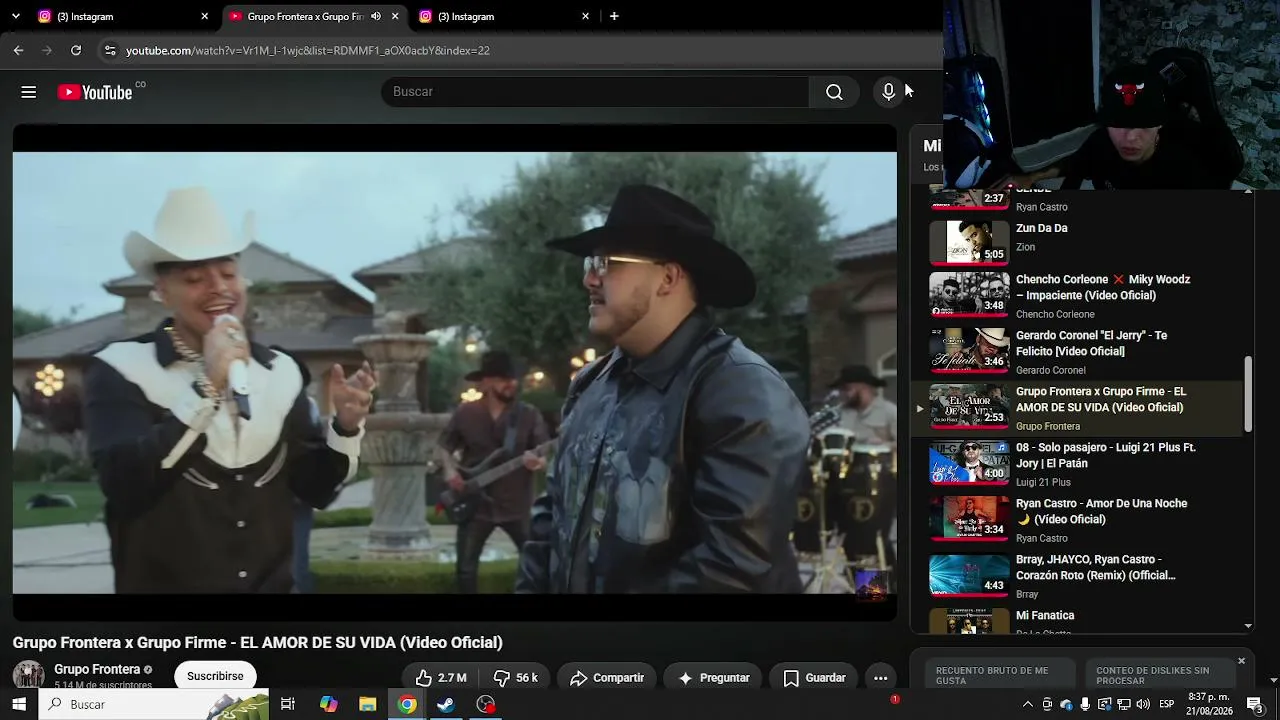Open volume control in system tray

pyautogui.click(x=1143, y=704)
